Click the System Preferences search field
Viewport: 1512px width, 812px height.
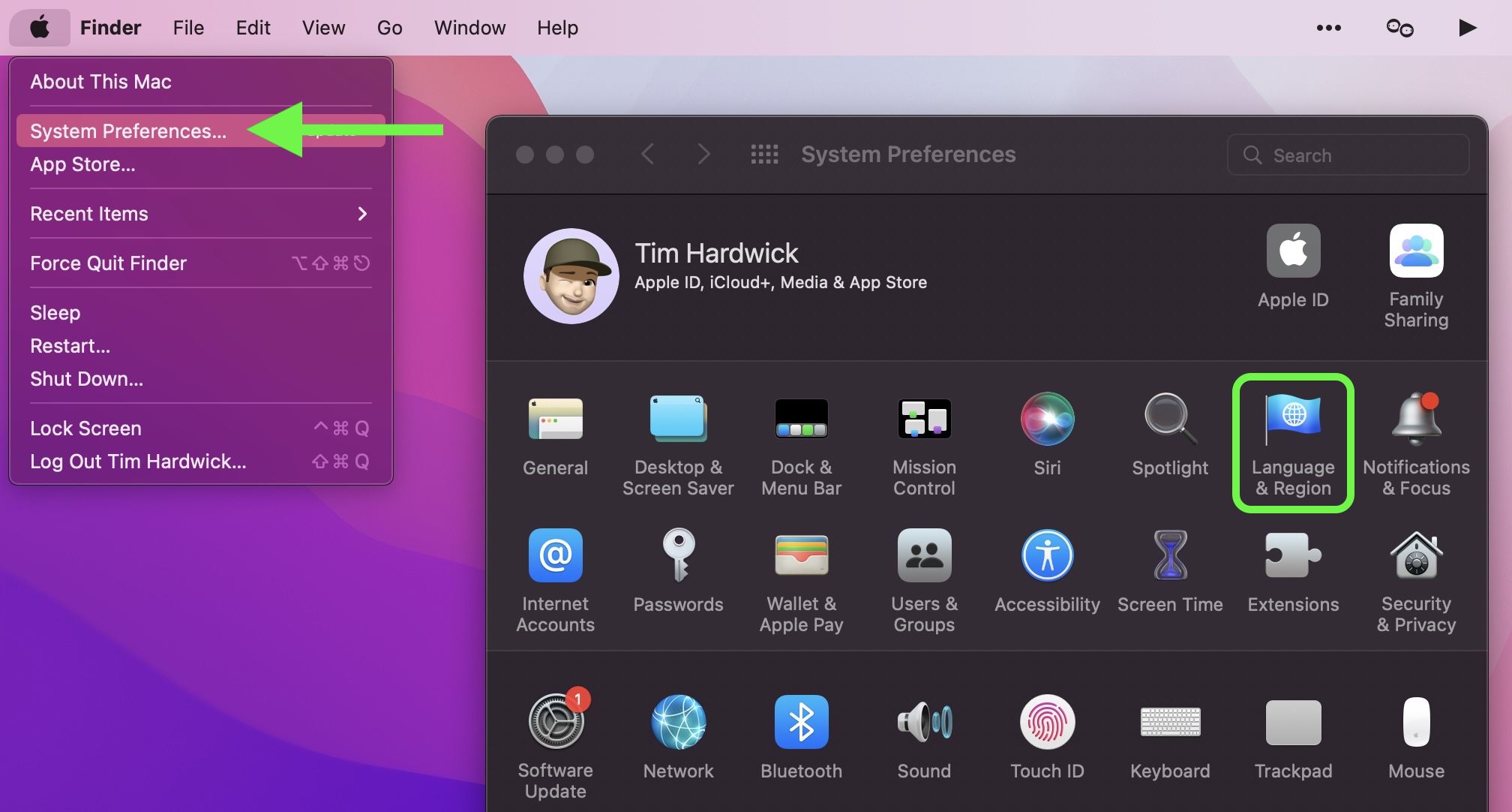pos(1348,155)
